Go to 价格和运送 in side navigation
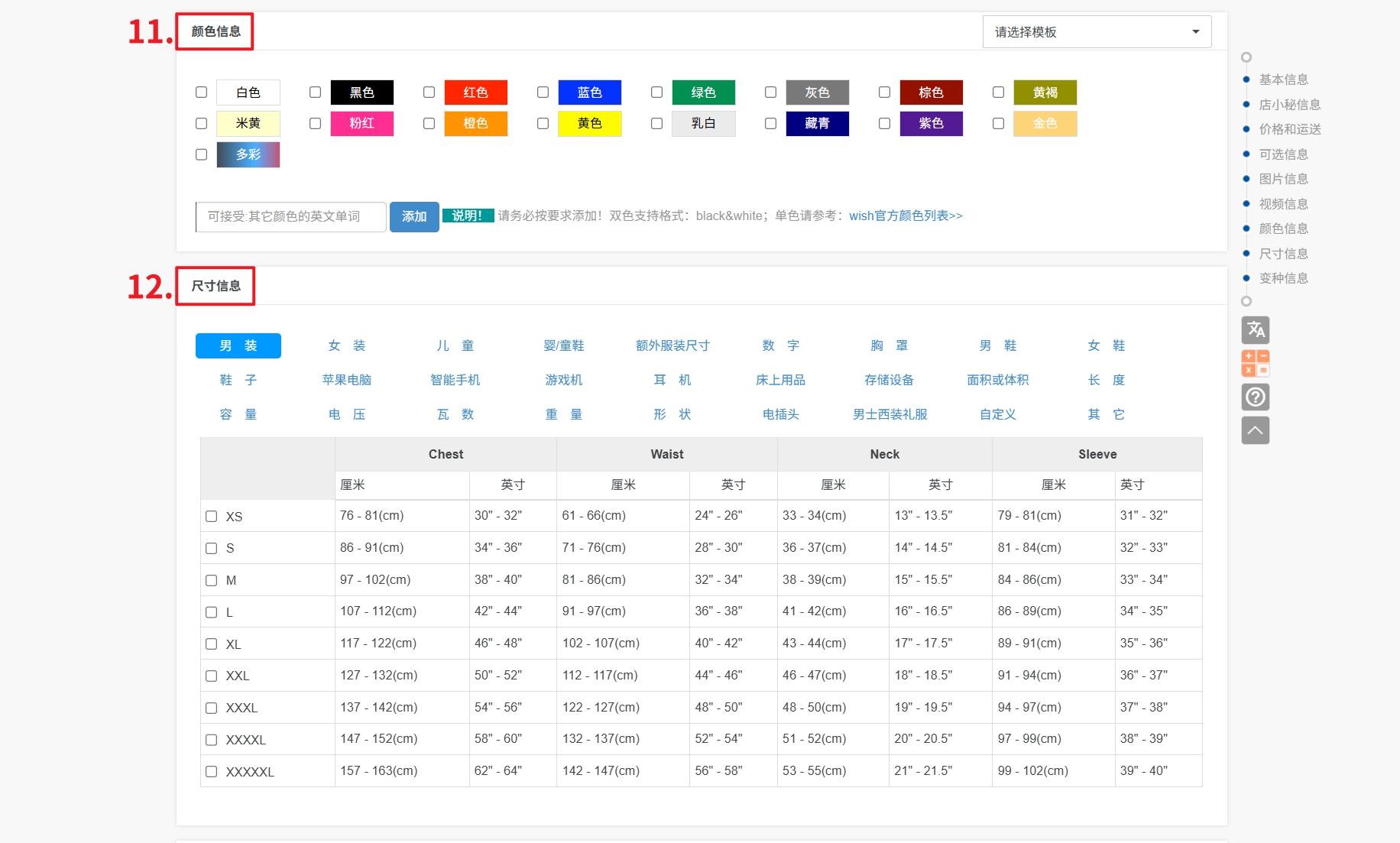This screenshot has width=1400, height=843. click(1289, 129)
